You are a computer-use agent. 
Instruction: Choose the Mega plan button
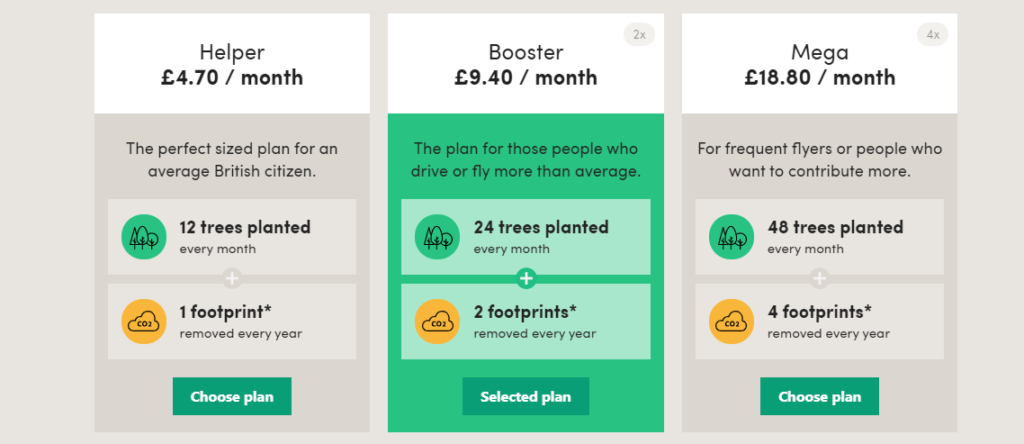820,396
